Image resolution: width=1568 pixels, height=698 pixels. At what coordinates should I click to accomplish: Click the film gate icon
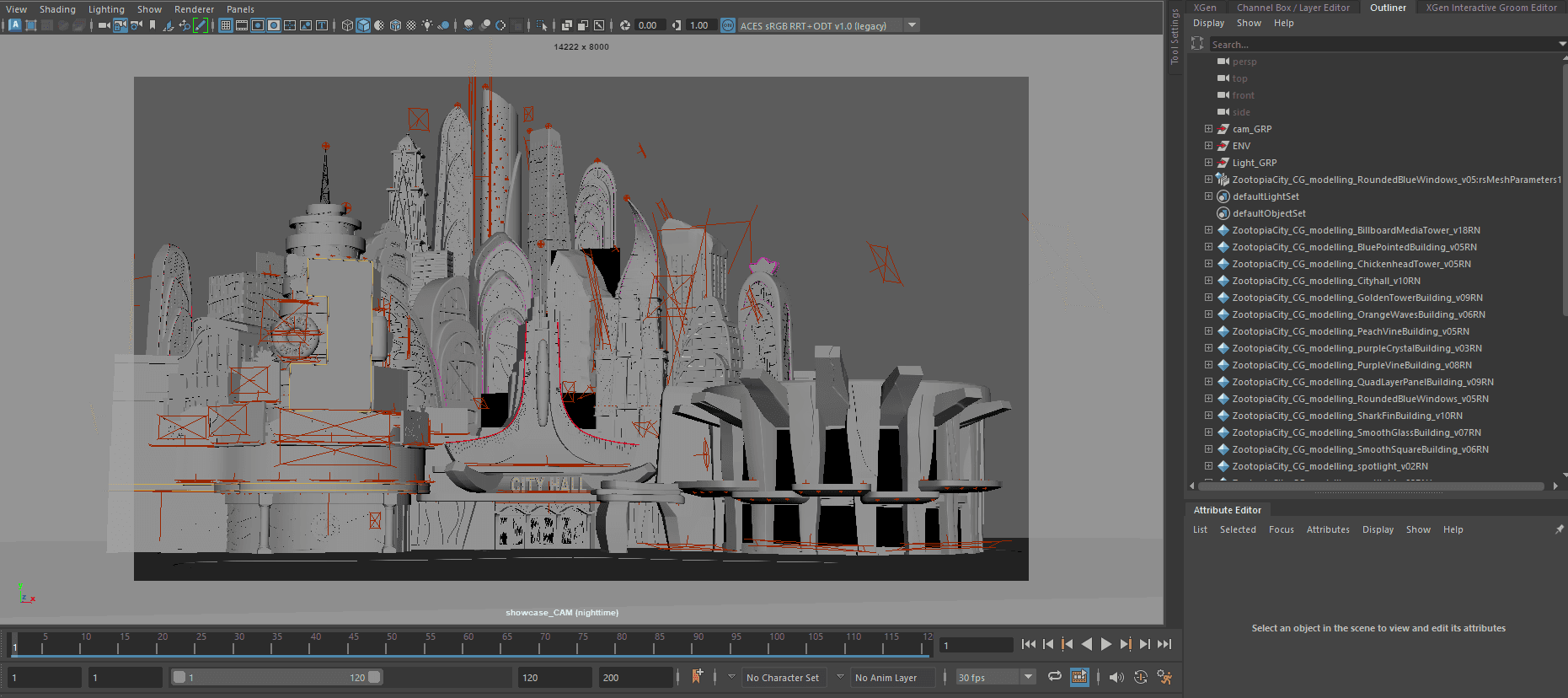[x=242, y=25]
